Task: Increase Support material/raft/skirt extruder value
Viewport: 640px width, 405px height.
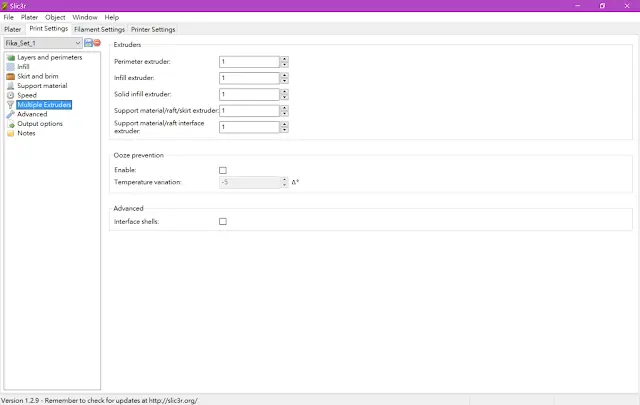Action: coord(284,108)
